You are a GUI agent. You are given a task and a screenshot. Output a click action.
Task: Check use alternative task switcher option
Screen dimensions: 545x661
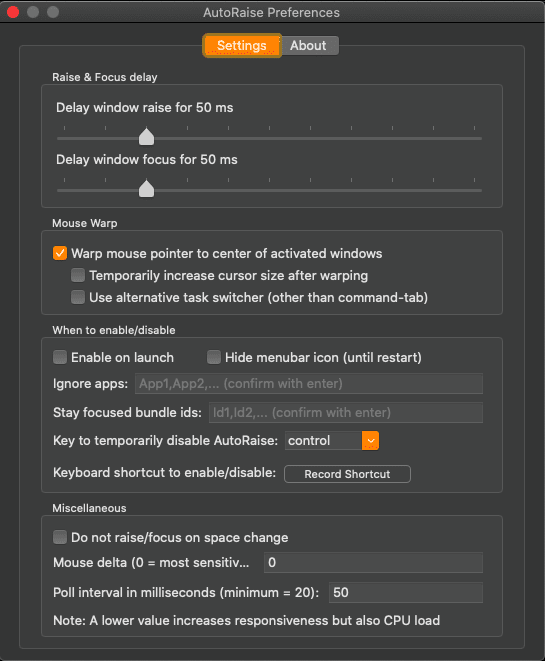click(78, 297)
